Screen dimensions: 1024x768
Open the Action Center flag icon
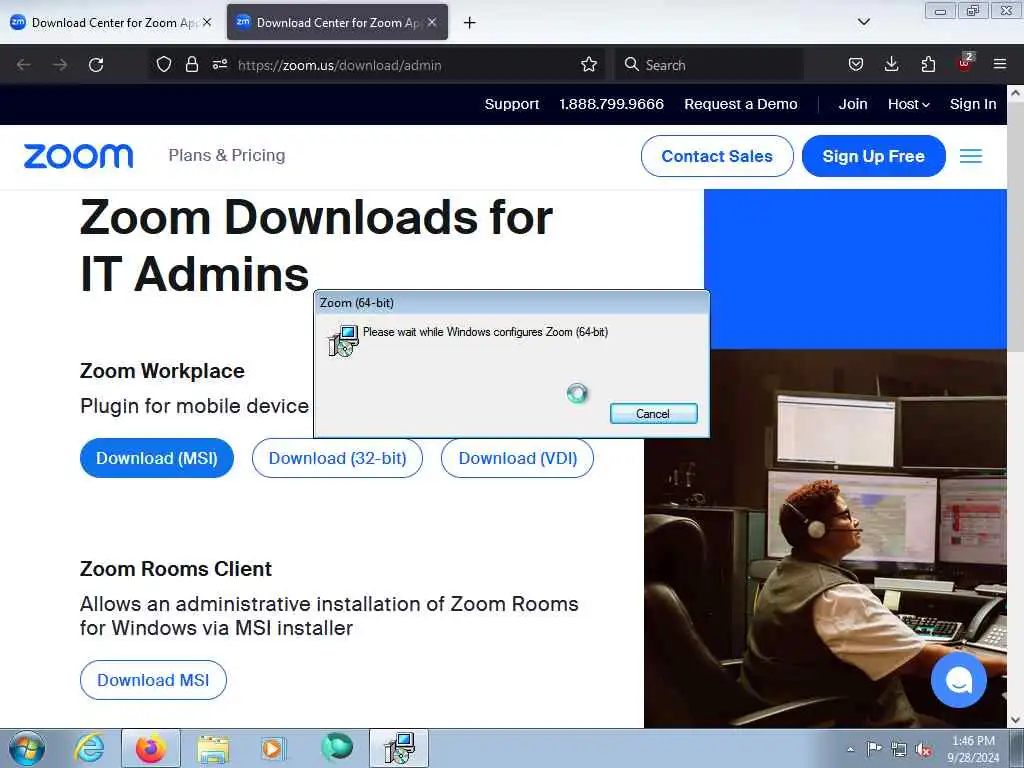click(x=874, y=748)
